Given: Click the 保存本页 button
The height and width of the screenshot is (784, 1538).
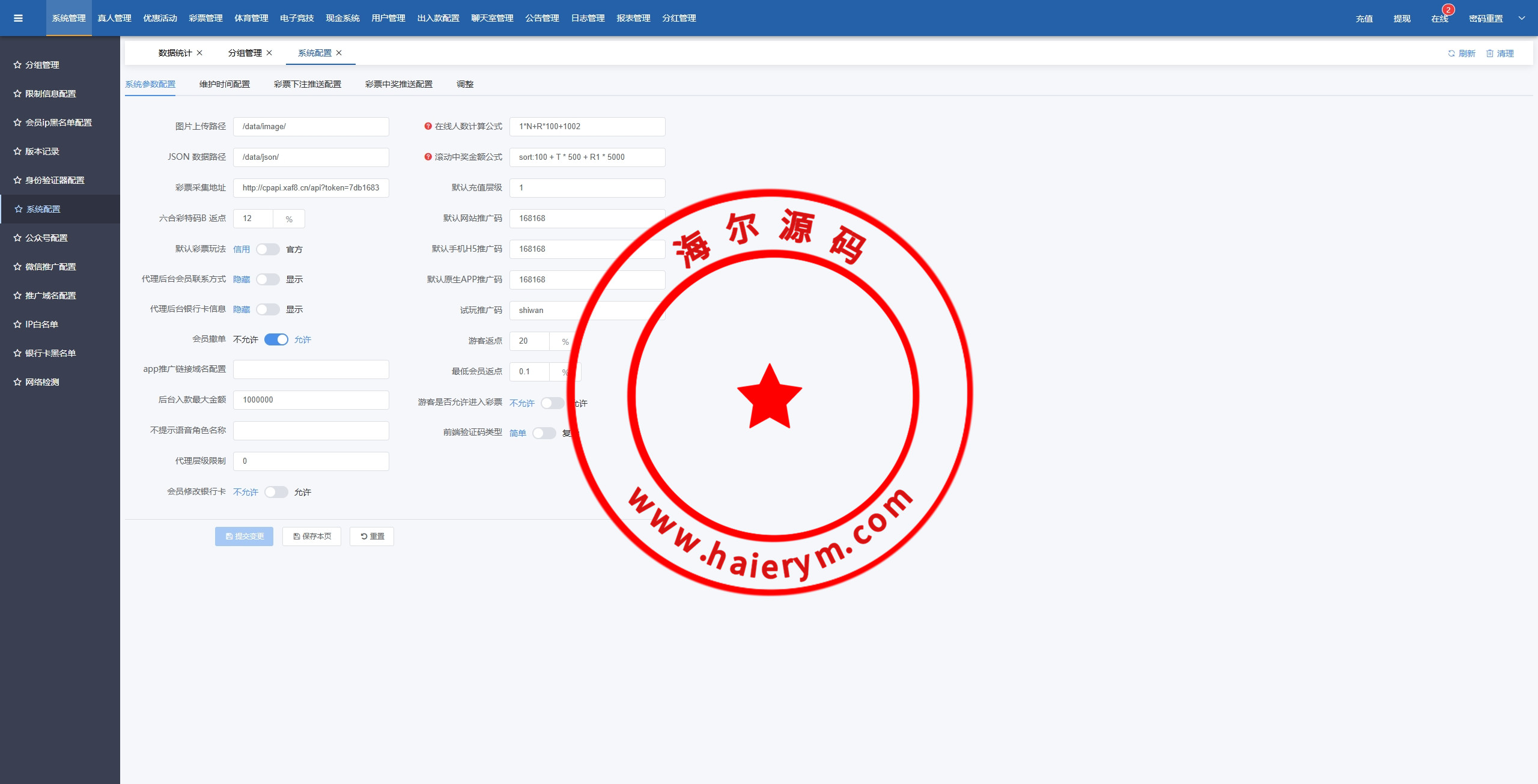Looking at the screenshot, I should [x=312, y=536].
